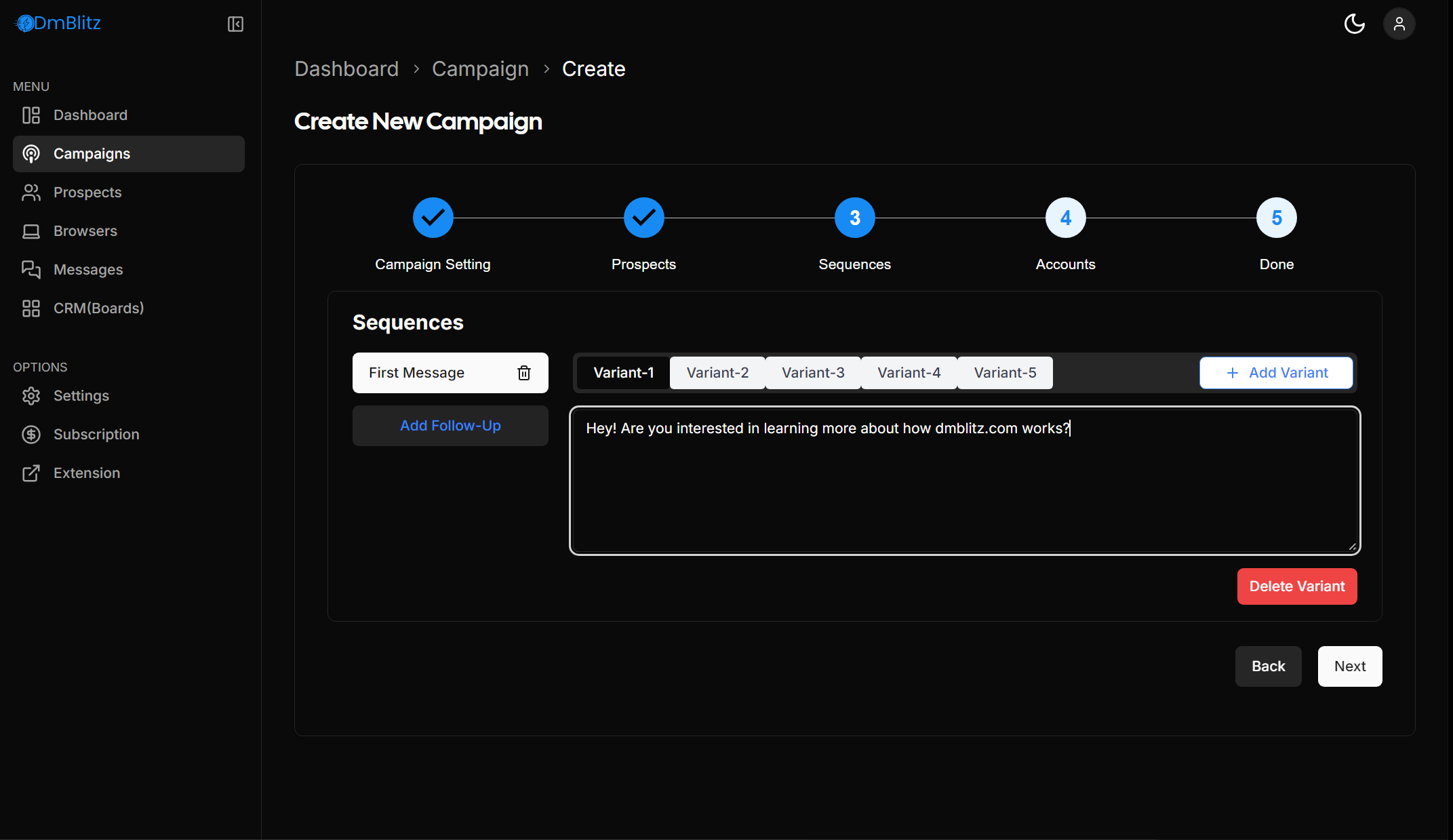Click step 3 Sequences circle
Image resolution: width=1453 pixels, height=840 pixels.
pos(854,218)
